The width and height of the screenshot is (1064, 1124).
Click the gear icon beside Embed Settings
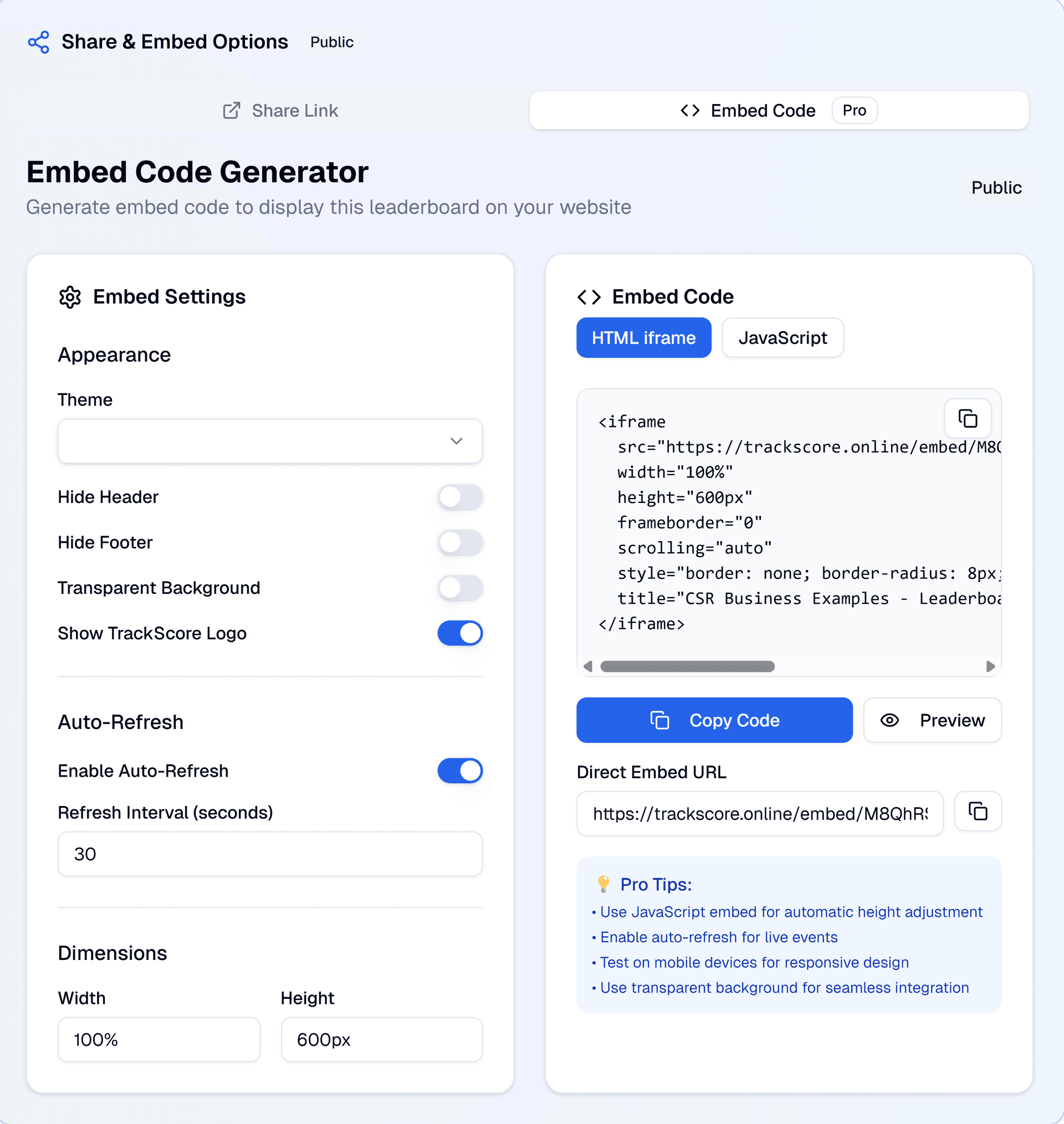tap(70, 296)
